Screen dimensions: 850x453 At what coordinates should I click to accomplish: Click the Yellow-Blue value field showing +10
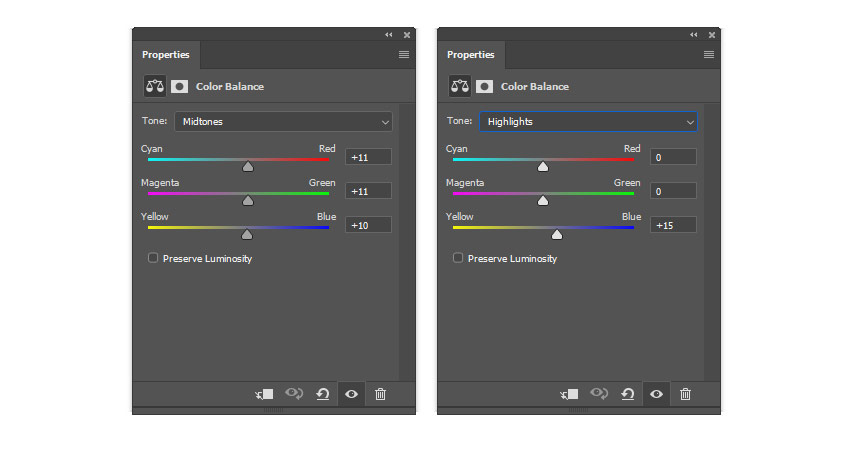pos(368,225)
